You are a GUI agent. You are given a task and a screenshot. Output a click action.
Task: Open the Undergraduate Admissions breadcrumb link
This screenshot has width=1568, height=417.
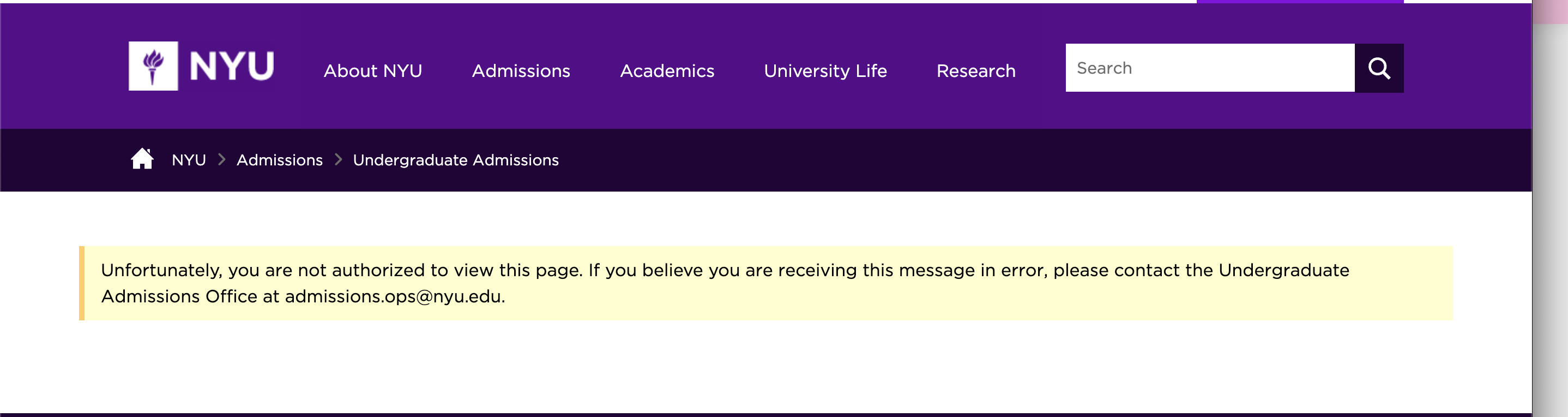click(x=455, y=160)
